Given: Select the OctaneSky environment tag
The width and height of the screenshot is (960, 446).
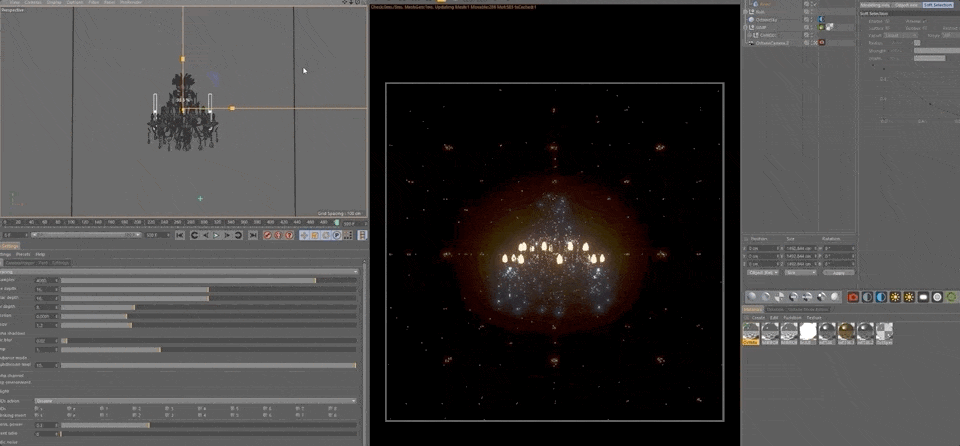Looking at the screenshot, I should [x=821, y=19].
